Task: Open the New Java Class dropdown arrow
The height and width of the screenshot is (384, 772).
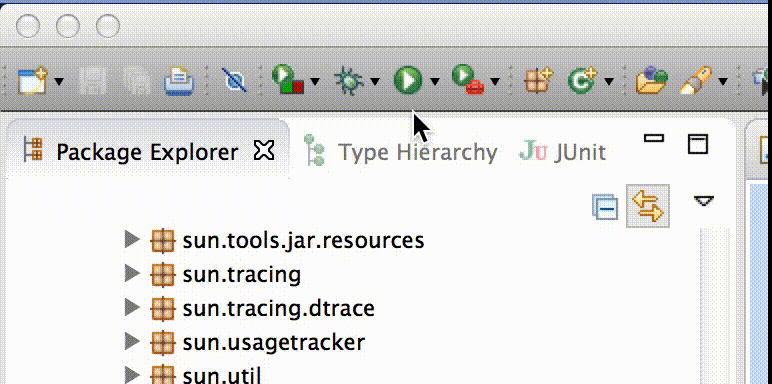Action: pyautogui.click(x=609, y=81)
